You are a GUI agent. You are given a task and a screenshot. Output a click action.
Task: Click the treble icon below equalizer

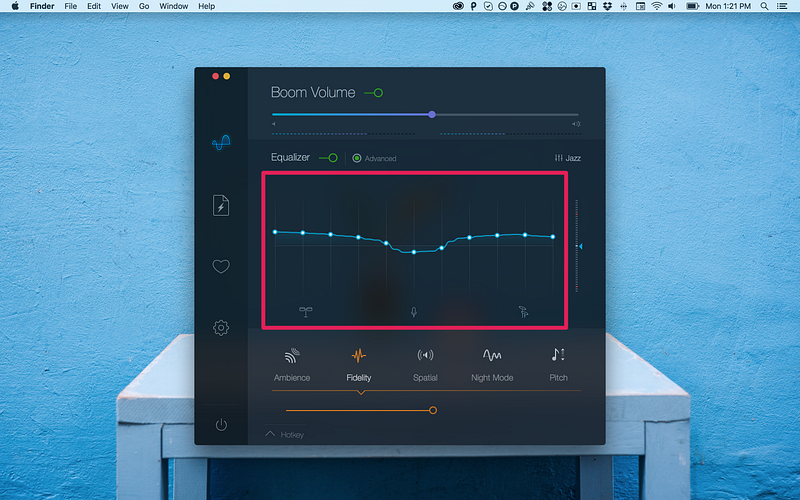(x=523, y=311)
